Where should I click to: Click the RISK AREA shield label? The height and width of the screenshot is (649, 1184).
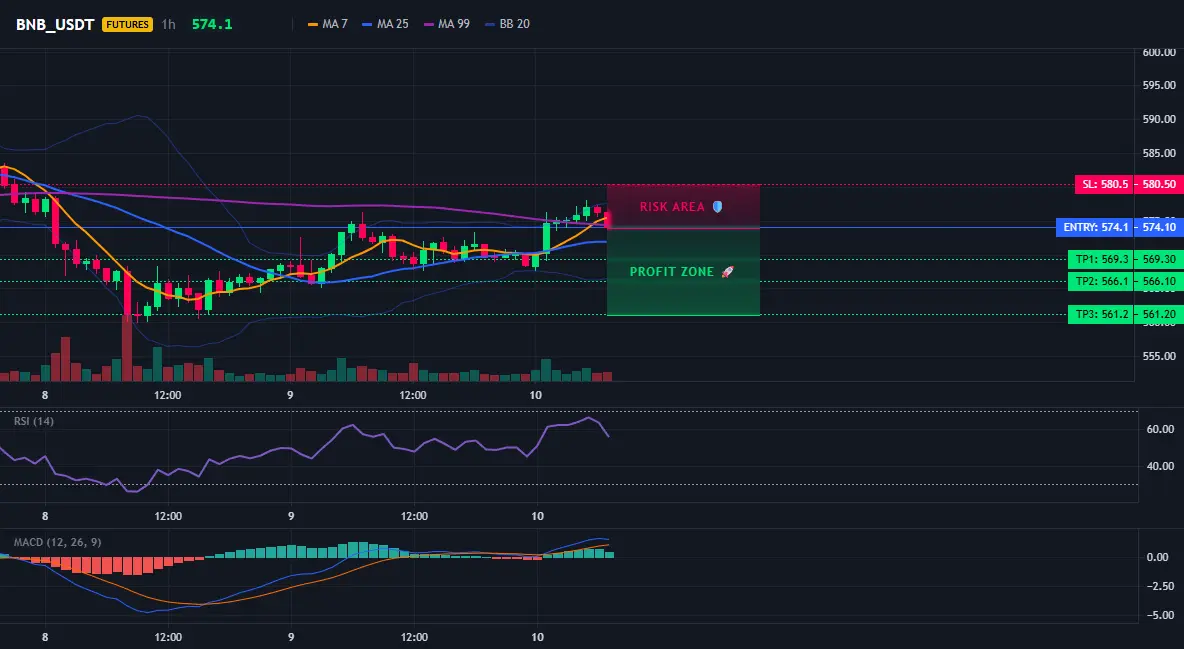pyautogui.click(x=681, y=206)
